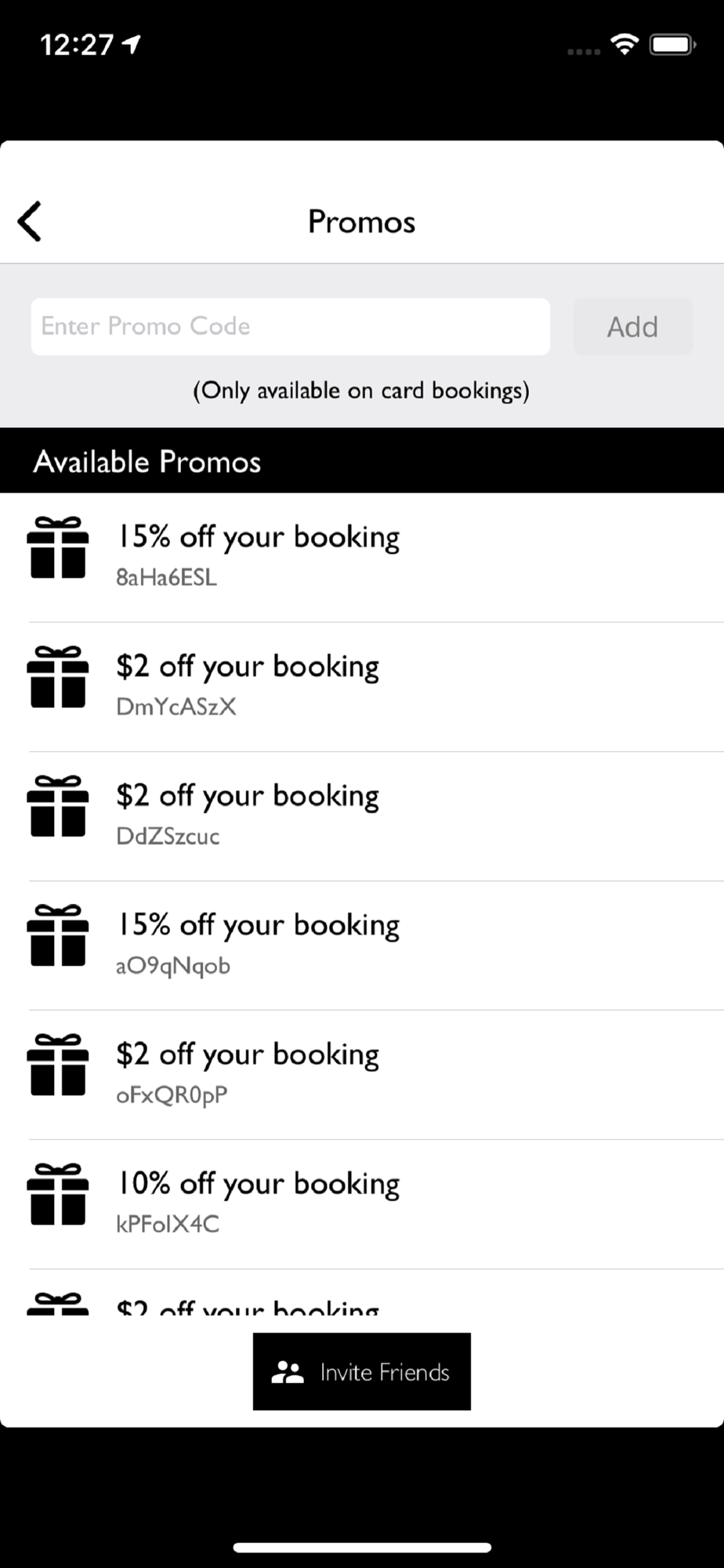The height and width of the screenshot is (1568, 724).
Task: Choose the 15% off promo aO9qNqob
Action: tap(362, 946)
